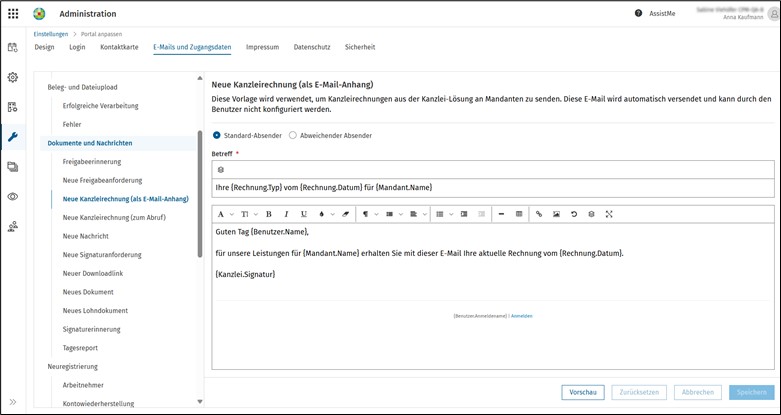781x415 pixels.
Task: Open text color dropdown
Action: (x=326, y=214)
